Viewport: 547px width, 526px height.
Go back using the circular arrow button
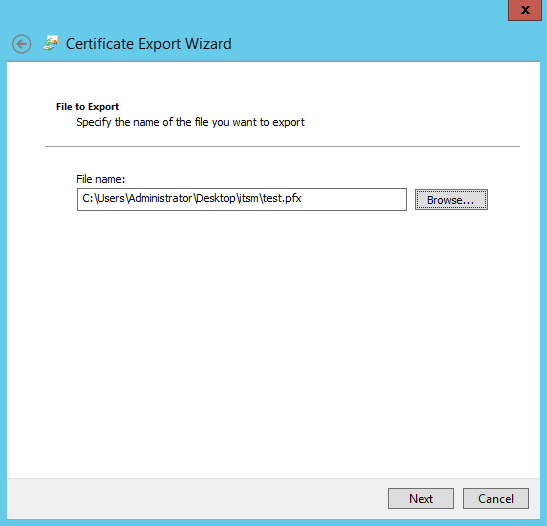21,44
